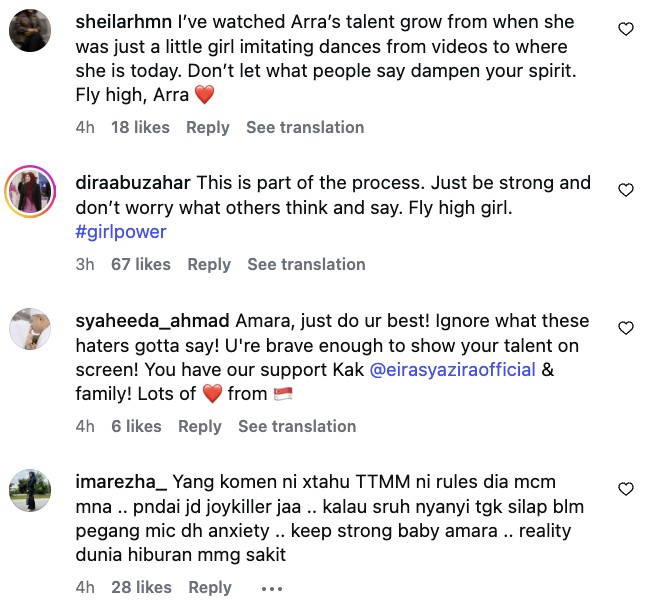Open the diraabuzahar username link

tap(133, 183)
